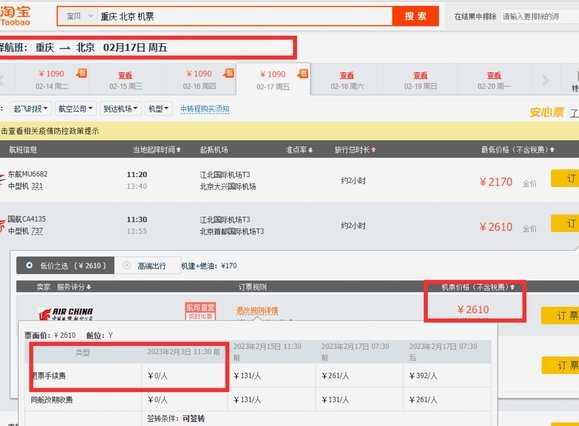This screenshot has width=579, height=426.
Task: Click the orange 搜索 button
Action: click(415, 16)
